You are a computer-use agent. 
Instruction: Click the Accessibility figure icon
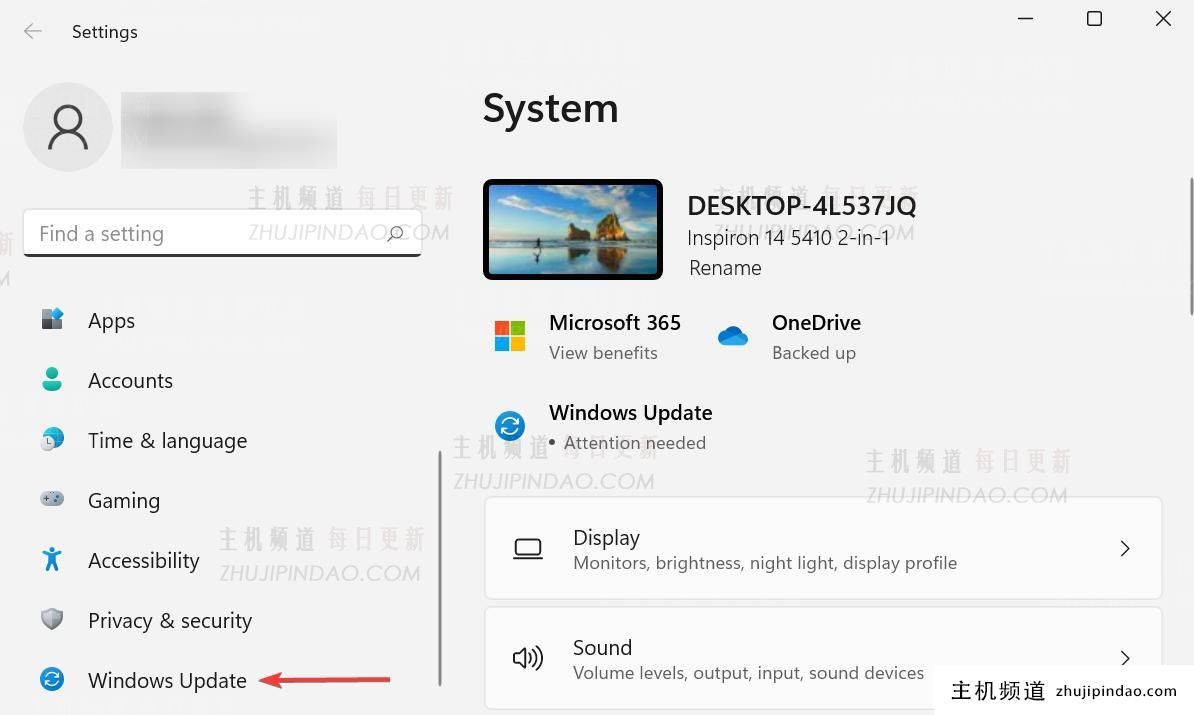click(x=52, y=559)
